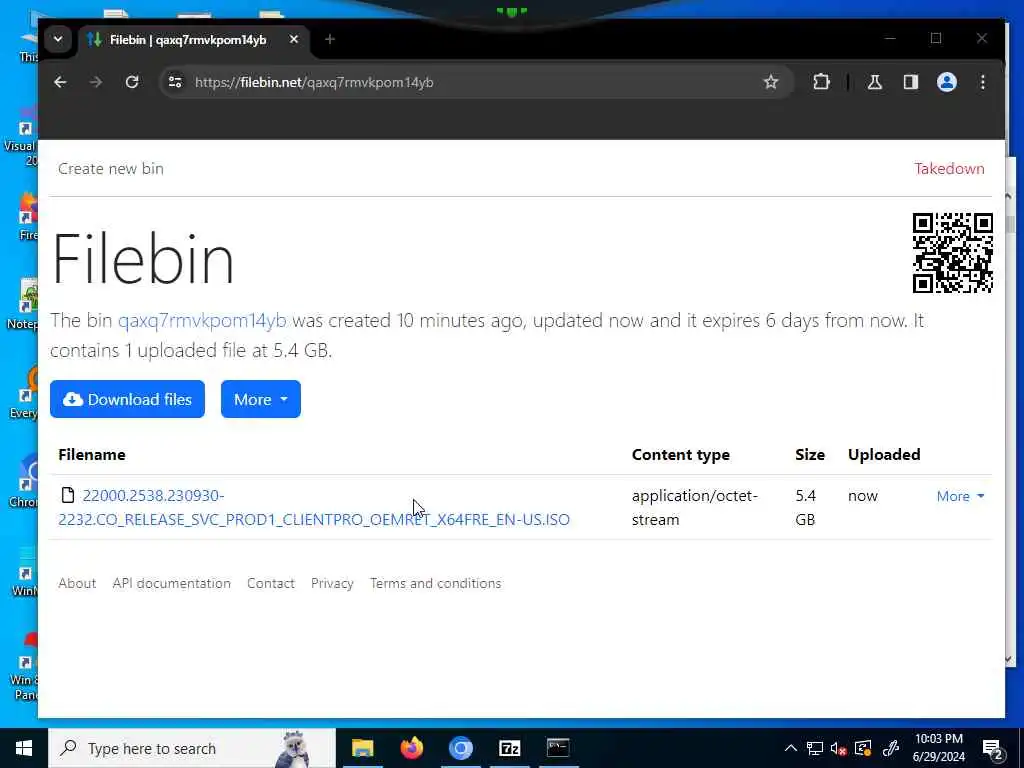The height and width of the screenshot is (768, 1024).
Task: Click the Download files button
Action: coord(127,399)
